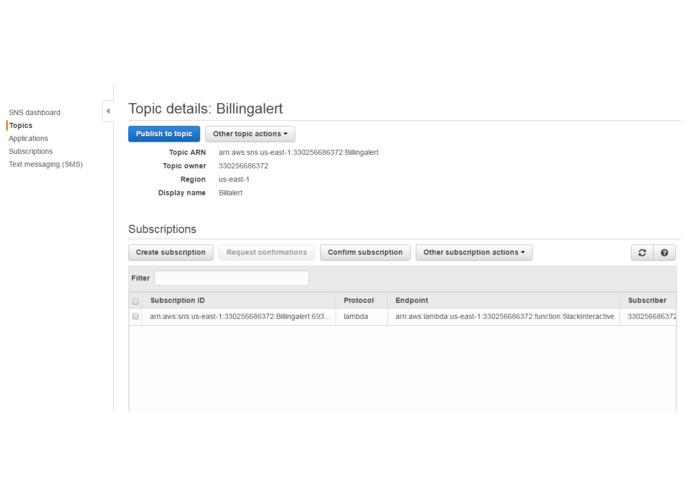Sort by Subscriber column header

(x=647, y=300)
